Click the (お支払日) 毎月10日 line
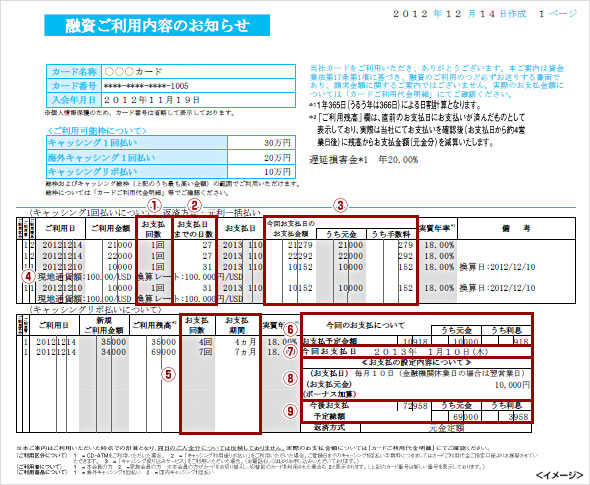 417,374
